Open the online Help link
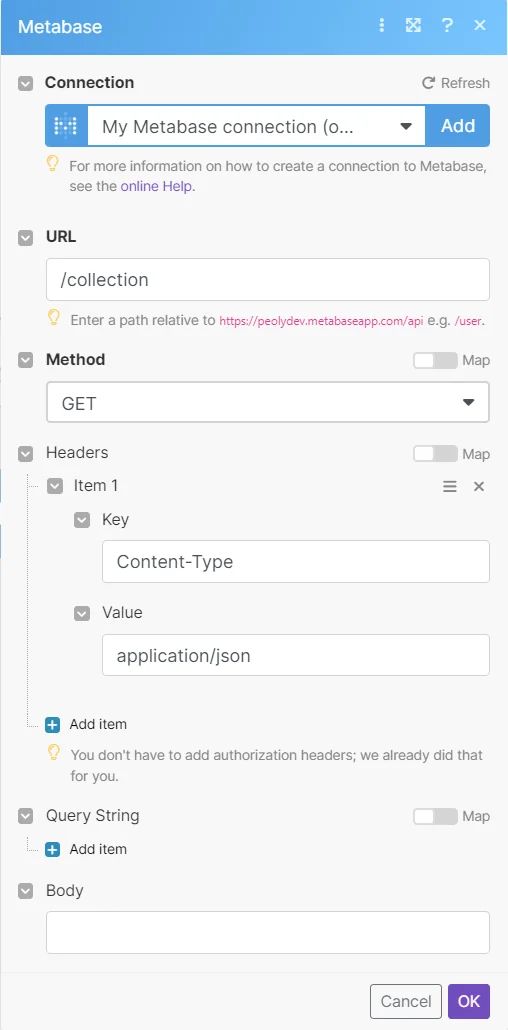Image resolution: width=508 pixels, height=1030 pixels. [156, 187]
